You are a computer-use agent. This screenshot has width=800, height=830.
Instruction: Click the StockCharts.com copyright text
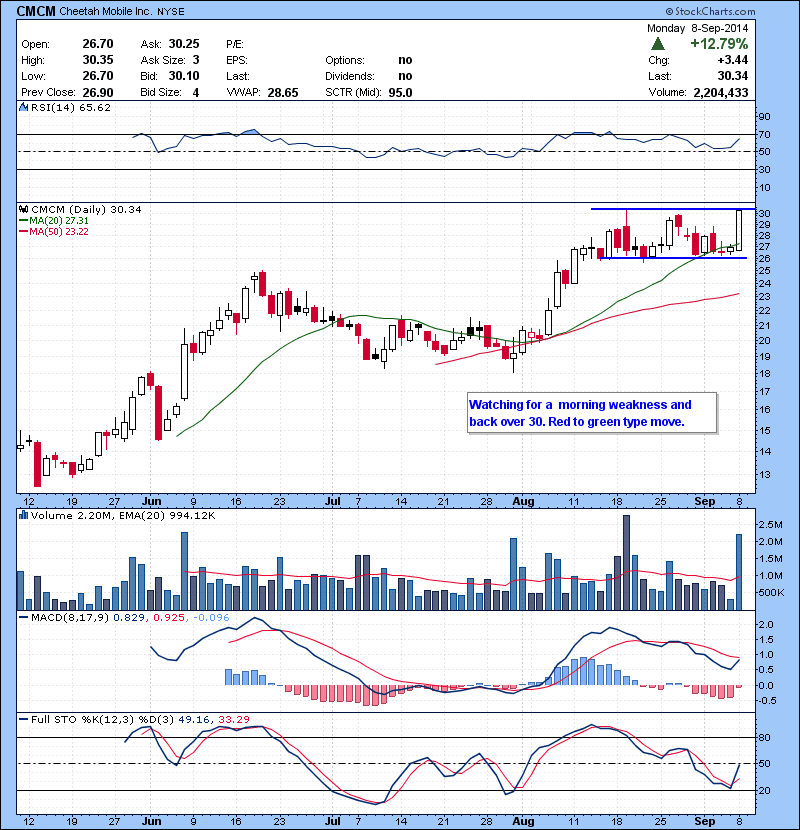tap(710, 11)
